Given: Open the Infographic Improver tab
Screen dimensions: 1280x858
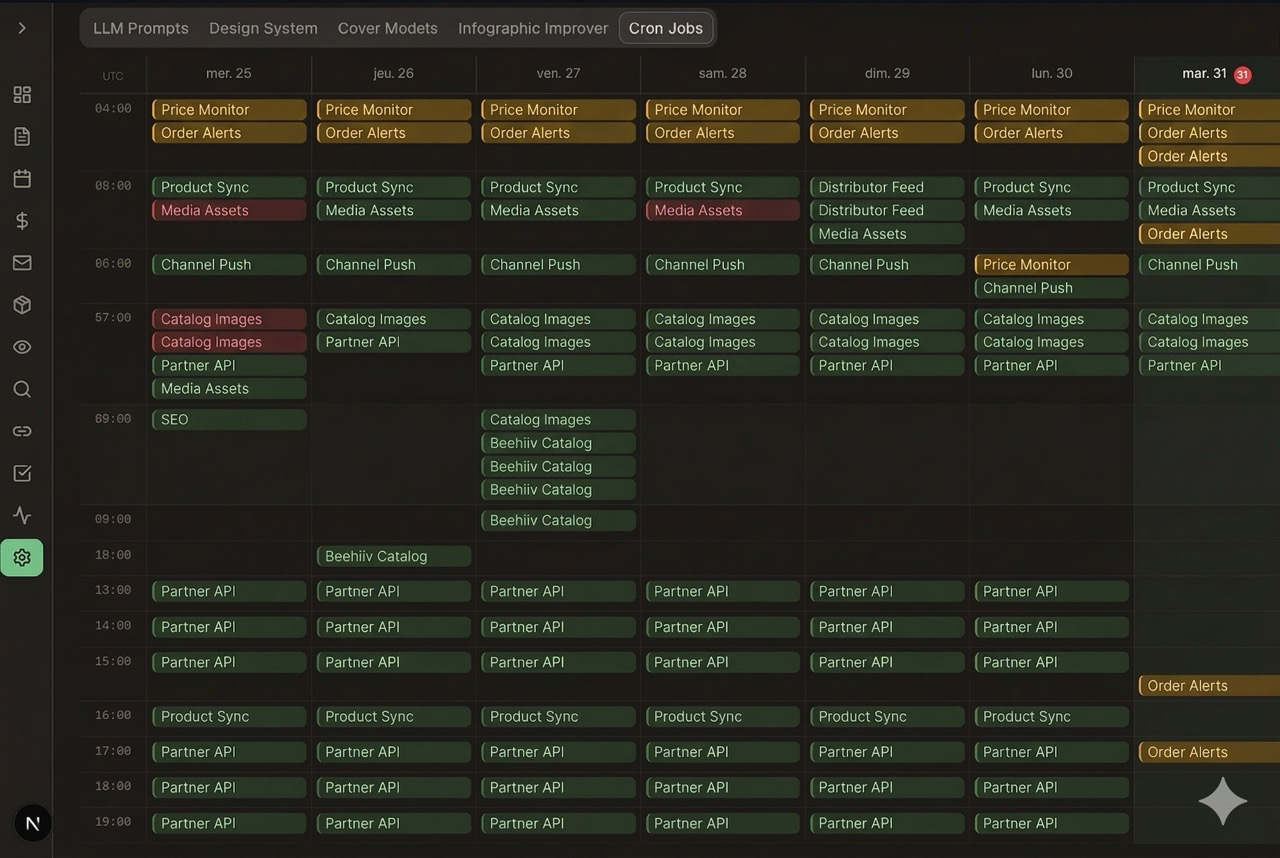Looking at the screenshot, I should (533, 28).
